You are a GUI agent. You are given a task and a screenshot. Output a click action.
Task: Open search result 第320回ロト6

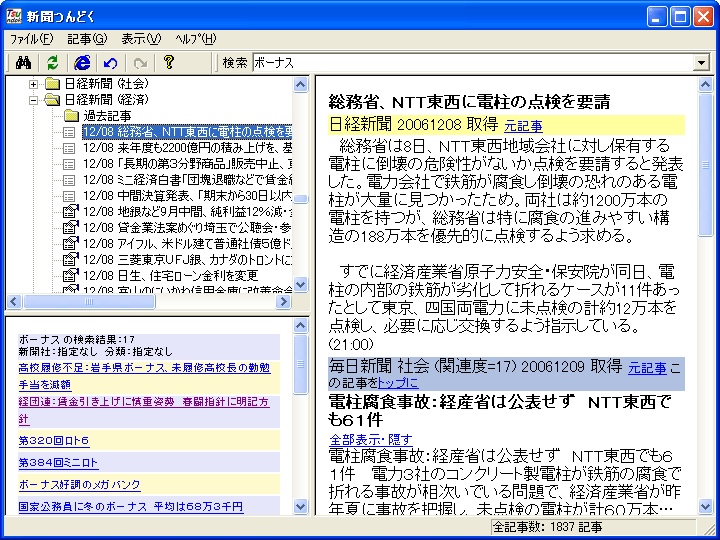click(54, 440)
